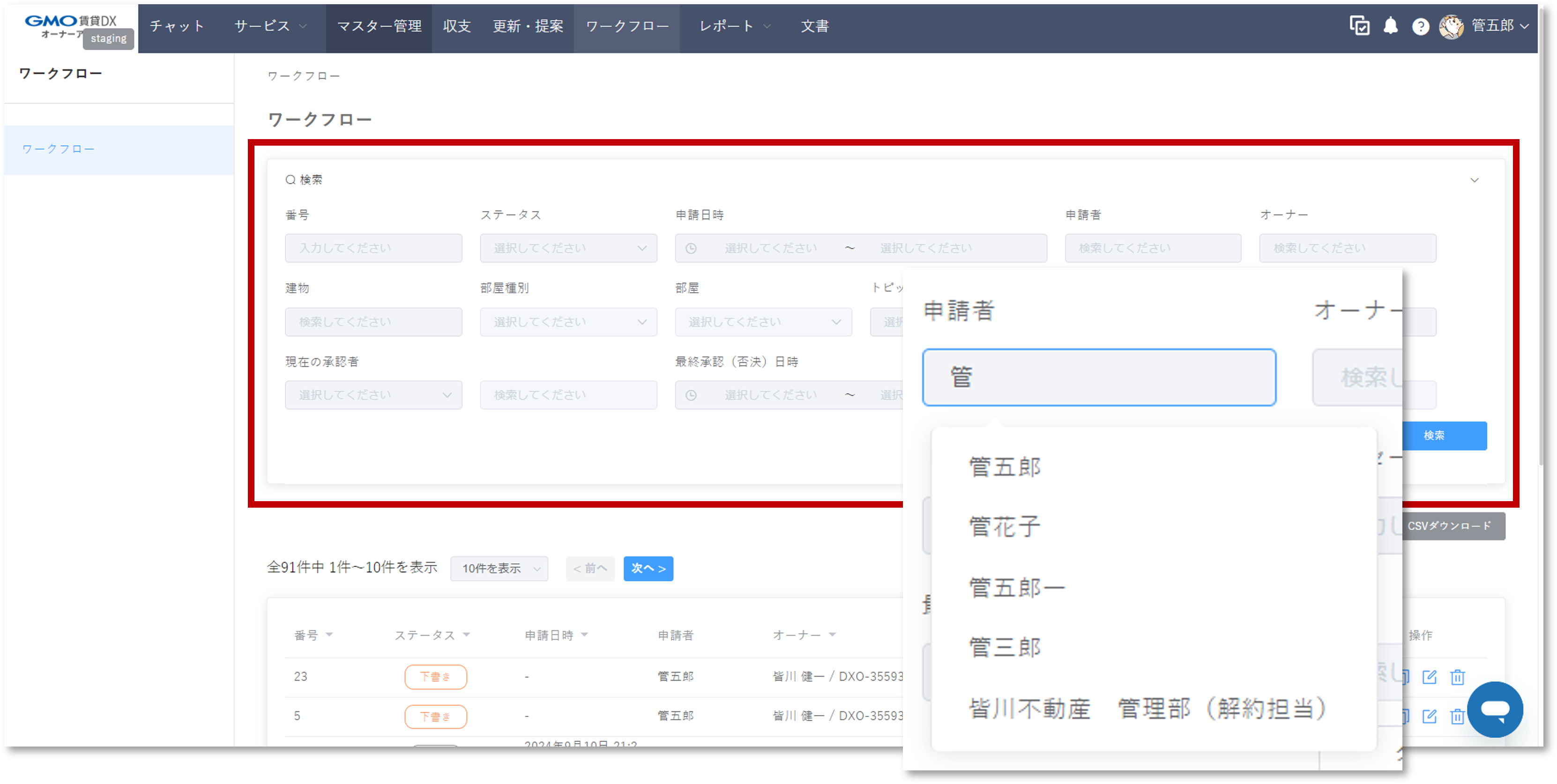This screenshot has height=784, width=1557.
Task: Delete workflow row number 23
Action: coord(1457,676)
